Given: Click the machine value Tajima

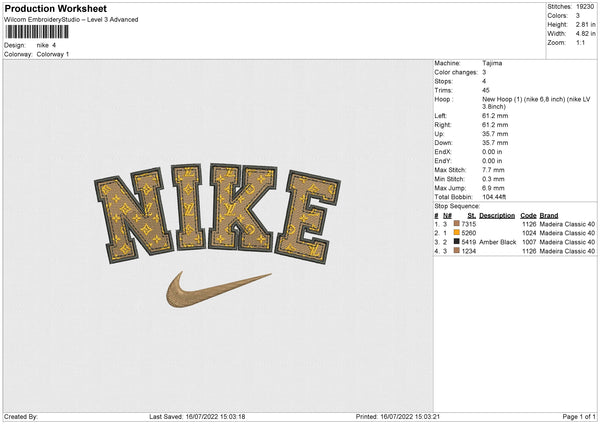Looking at the screenshot, I should (x=492, y=63).
